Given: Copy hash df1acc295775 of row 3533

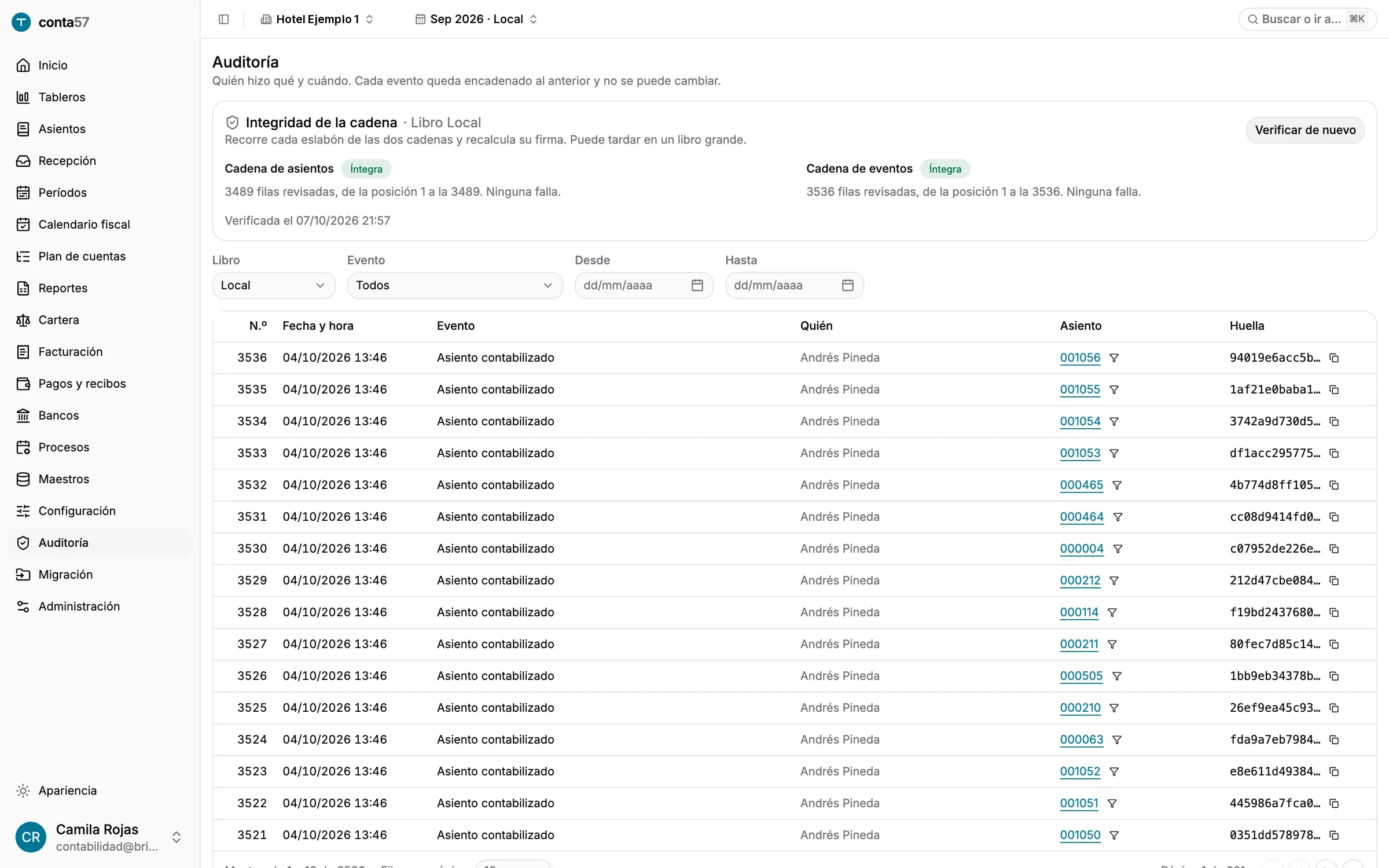Looking at the screenshot, I should pyautogui.click(x=1334, y=453).
